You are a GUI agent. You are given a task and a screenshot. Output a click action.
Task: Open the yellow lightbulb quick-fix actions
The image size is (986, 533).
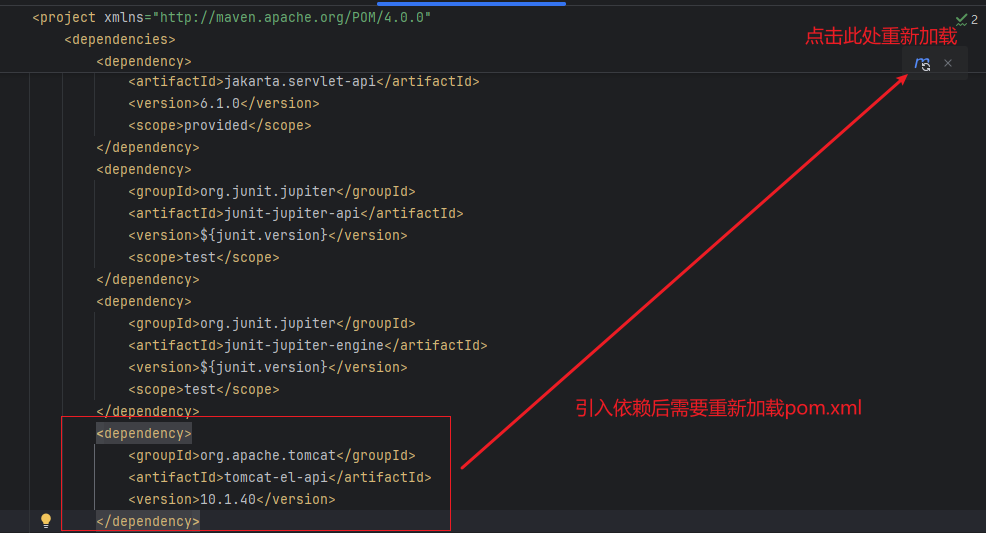(x=46, y=520)
